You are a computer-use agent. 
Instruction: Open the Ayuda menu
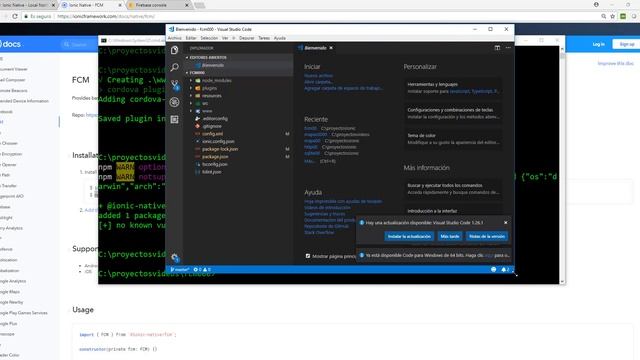pos(280,38)
